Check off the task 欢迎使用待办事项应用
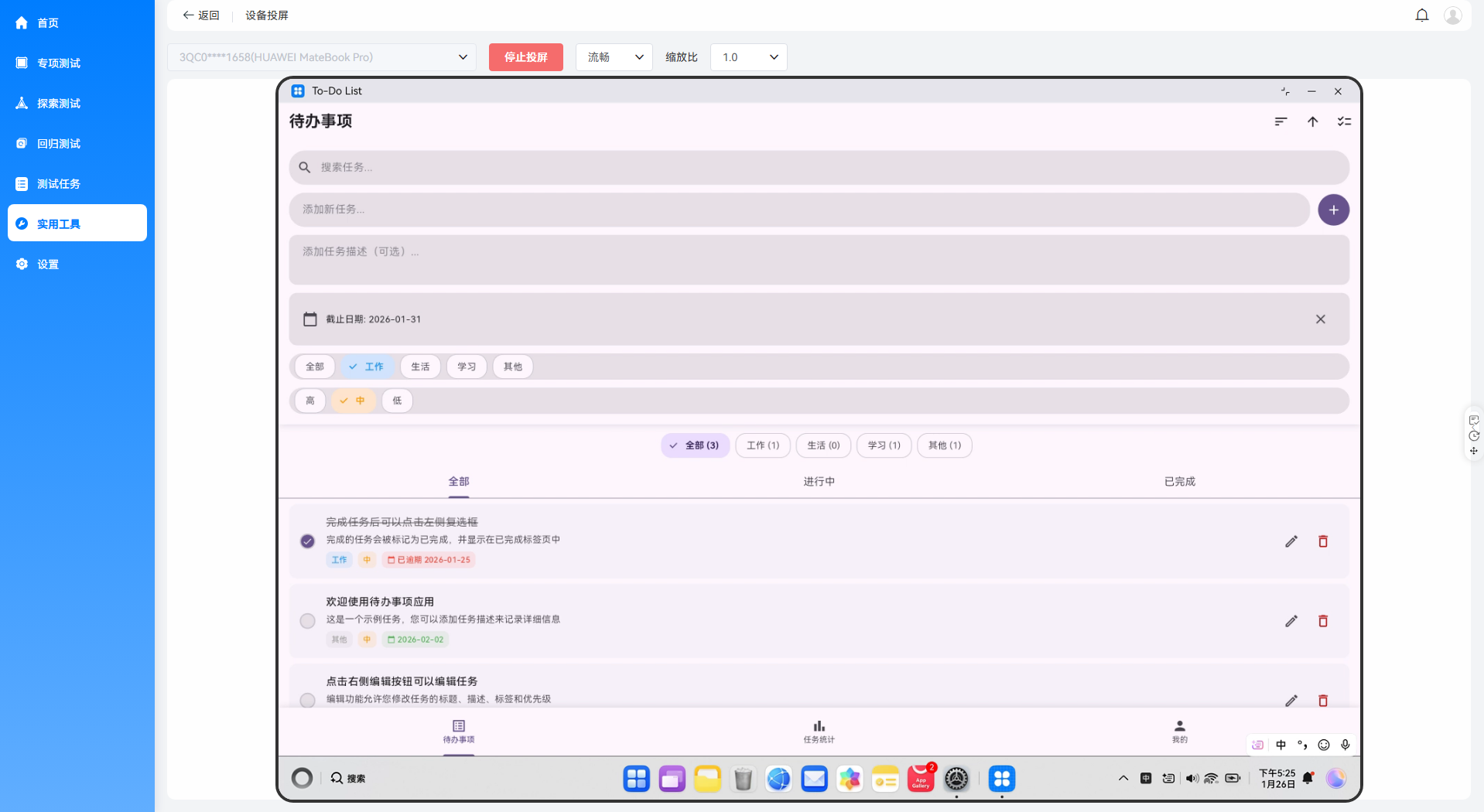The width and height of the screenshot is (1484, 812). [x=307, y=621]
